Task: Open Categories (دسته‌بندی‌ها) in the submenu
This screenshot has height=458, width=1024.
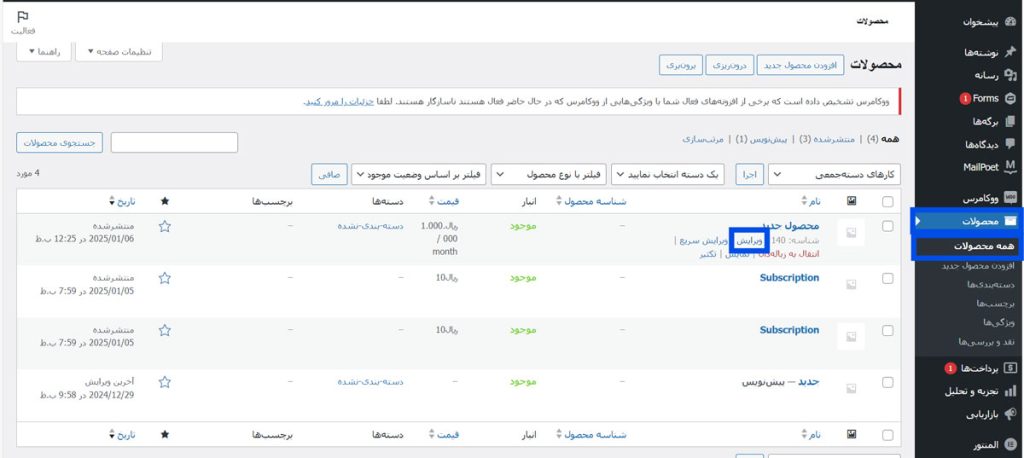Action: [990, 285]
